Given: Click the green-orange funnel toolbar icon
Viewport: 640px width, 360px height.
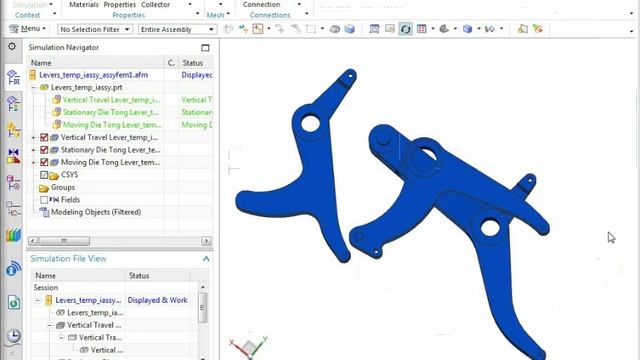Looking at the screenshot, I should tap(538, 29).
